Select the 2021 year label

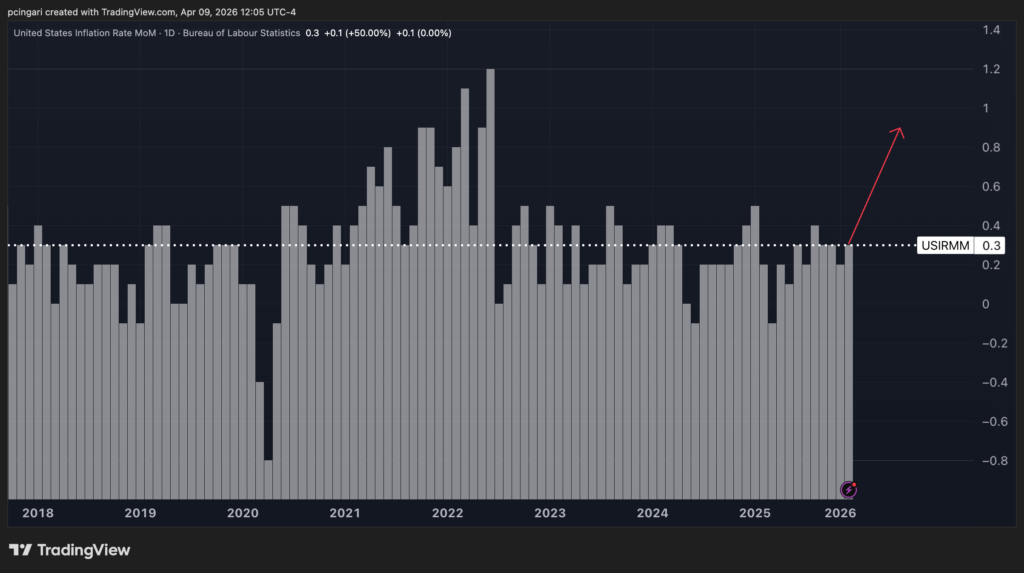(x=345, y=513)
